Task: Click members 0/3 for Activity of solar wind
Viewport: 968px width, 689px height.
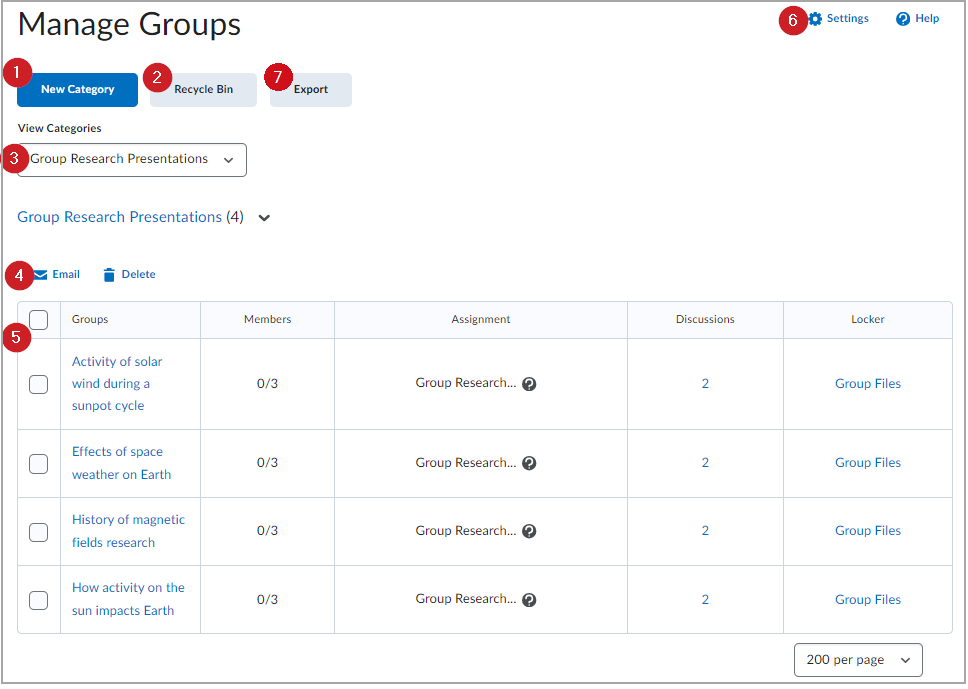Action: [267, 384]
